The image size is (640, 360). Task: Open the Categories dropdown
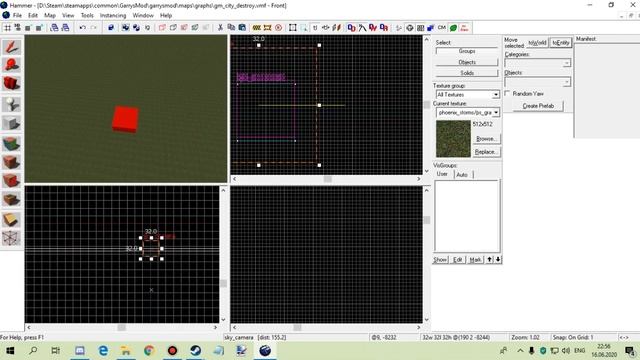point(538,63)
